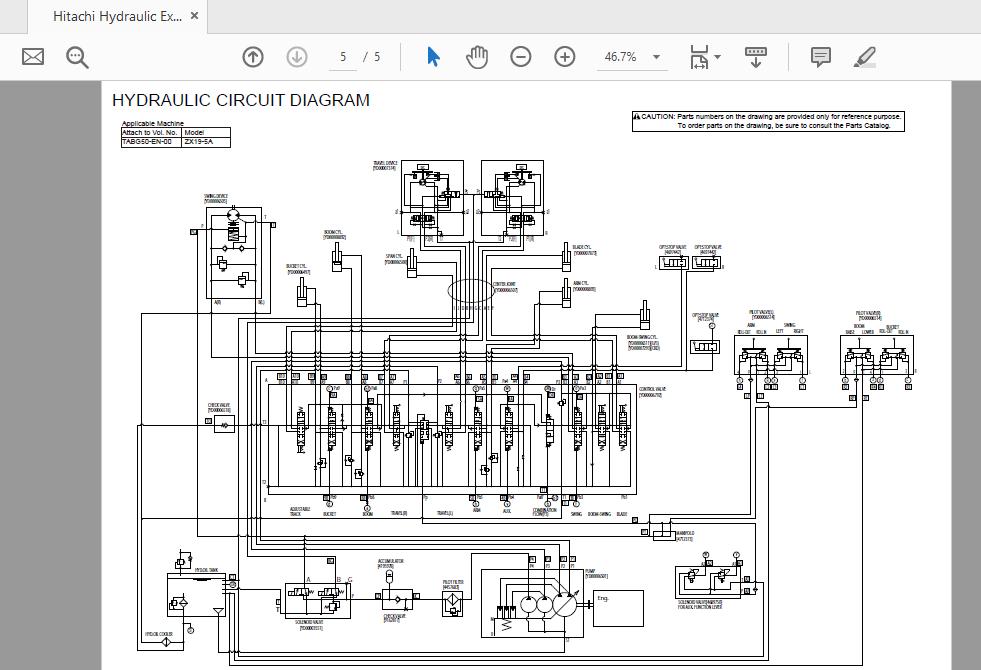Activate the selection arrow tool
The width and height of the screenshot is (981, 670).
click(x=432, y=57)
